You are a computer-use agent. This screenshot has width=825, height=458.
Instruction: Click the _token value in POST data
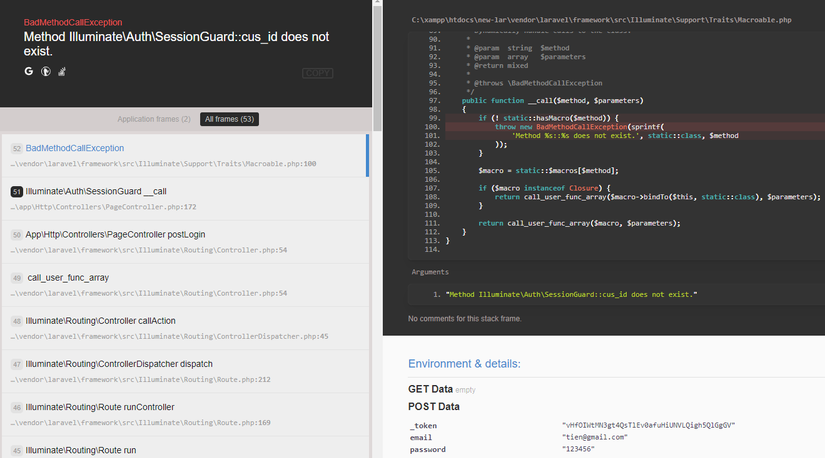(648, 425)
